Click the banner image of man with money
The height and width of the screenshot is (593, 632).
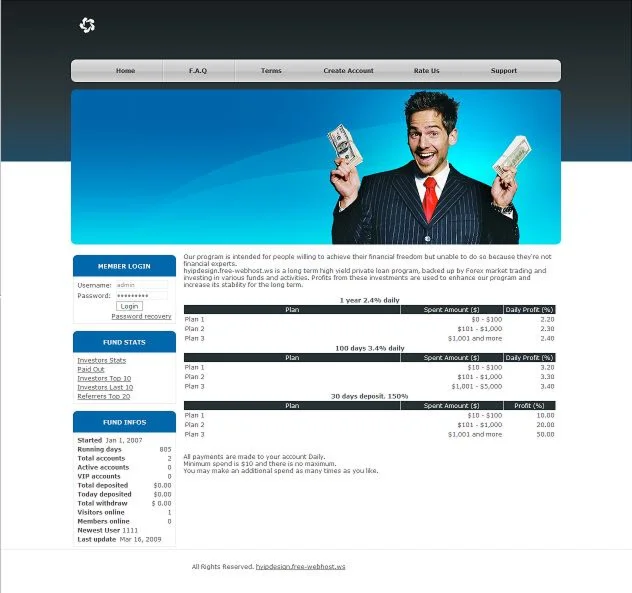click(316, 167)
